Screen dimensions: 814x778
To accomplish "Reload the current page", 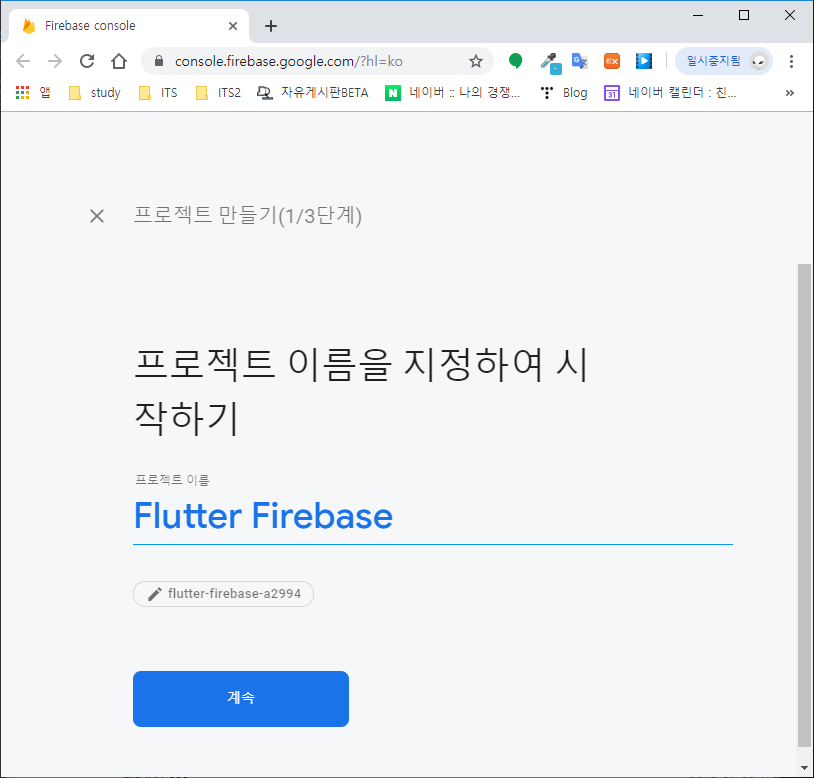I will click(x=87, y=61).
